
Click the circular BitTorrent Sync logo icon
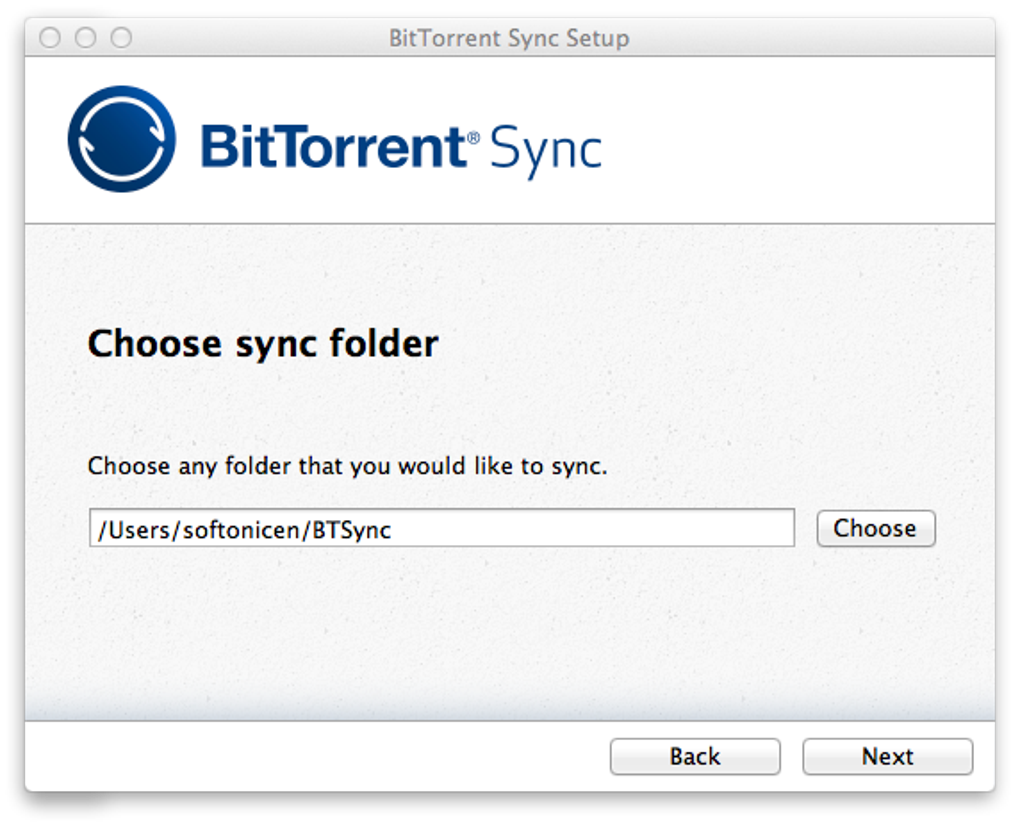pos(121,138)
